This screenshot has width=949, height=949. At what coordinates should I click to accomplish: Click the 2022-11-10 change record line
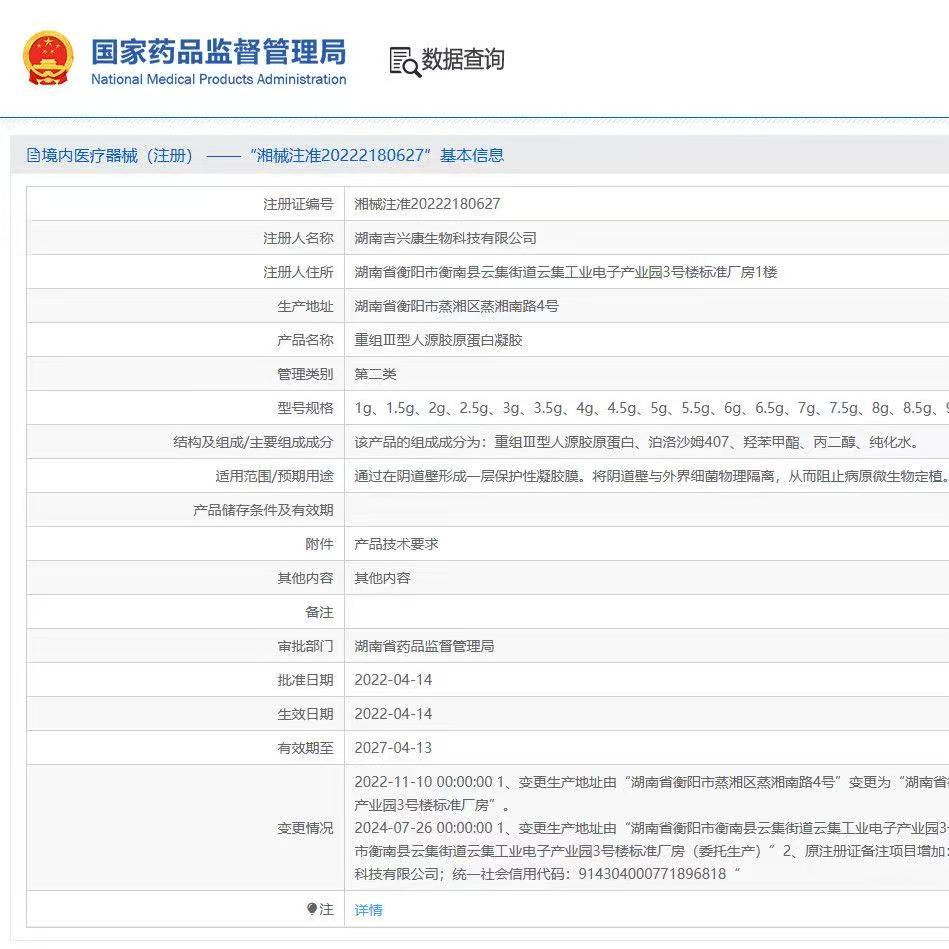651,782
